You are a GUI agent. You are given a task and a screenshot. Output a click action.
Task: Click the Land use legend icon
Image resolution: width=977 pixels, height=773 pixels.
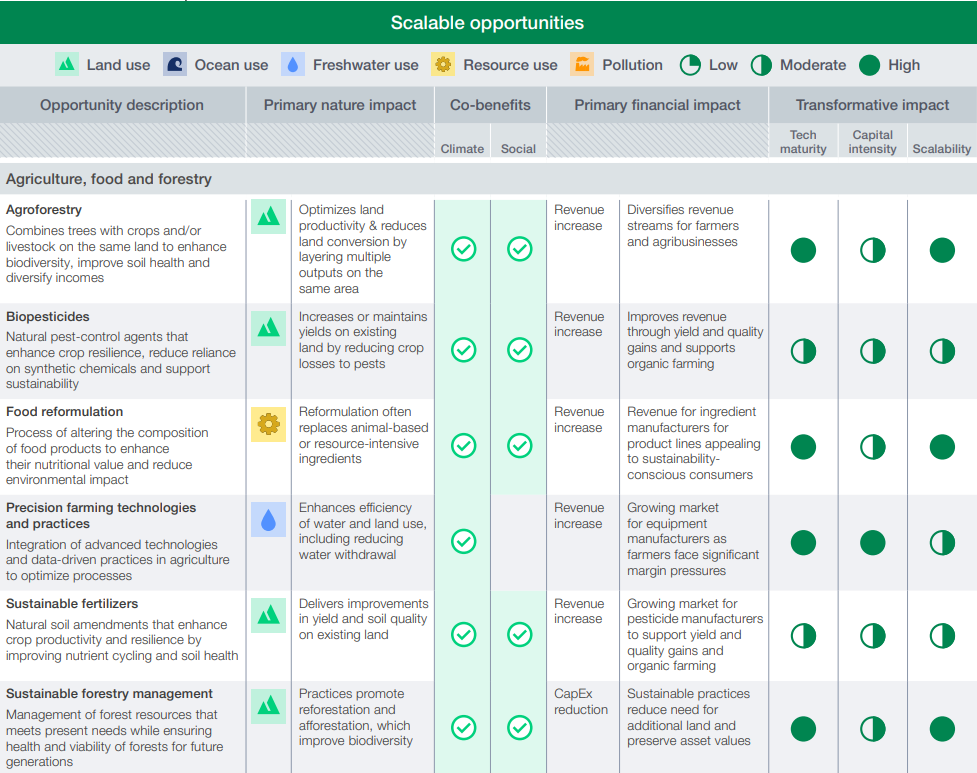click(66, 65)
